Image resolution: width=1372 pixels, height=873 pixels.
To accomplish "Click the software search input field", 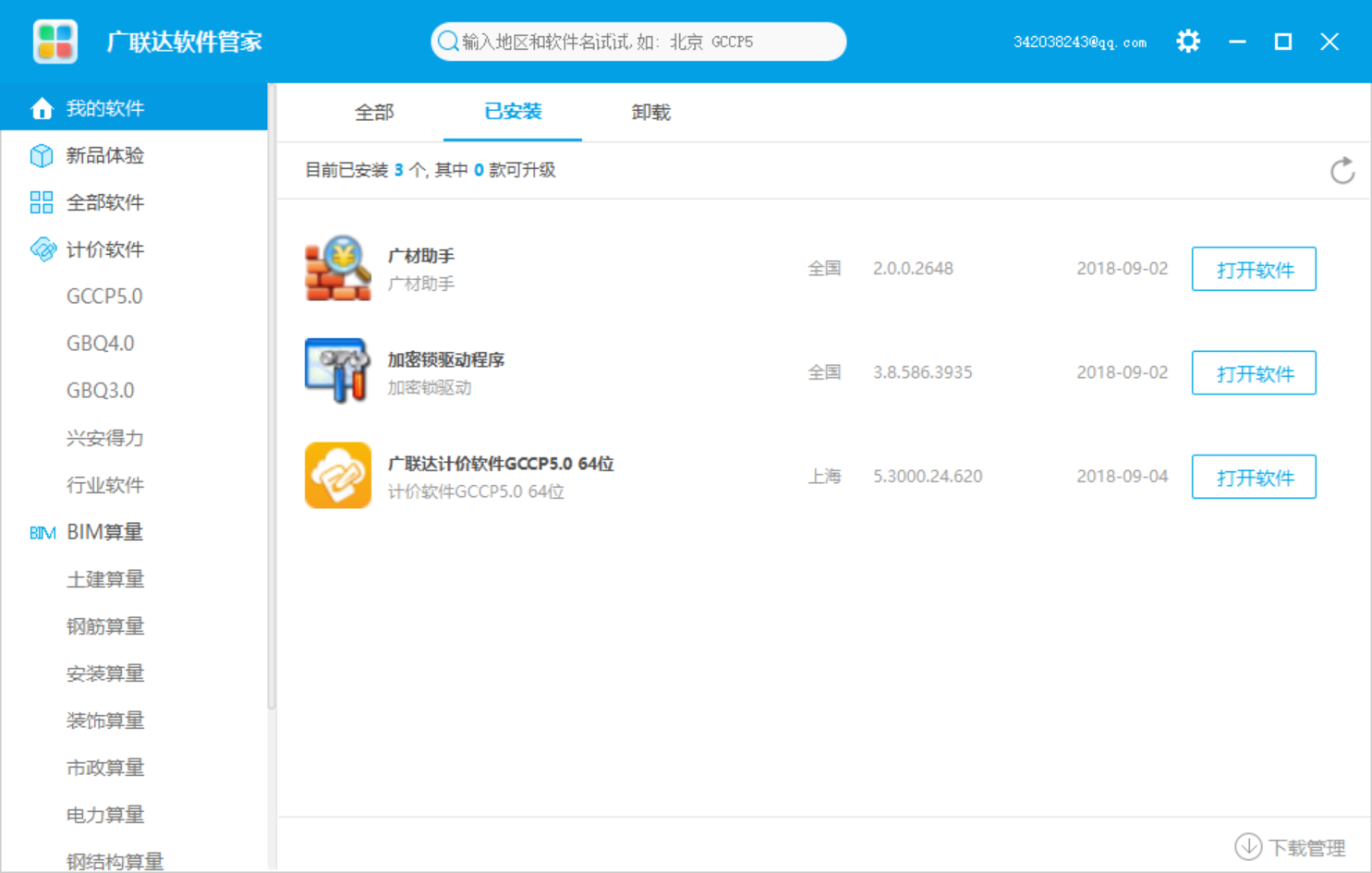I will point(638,42).
